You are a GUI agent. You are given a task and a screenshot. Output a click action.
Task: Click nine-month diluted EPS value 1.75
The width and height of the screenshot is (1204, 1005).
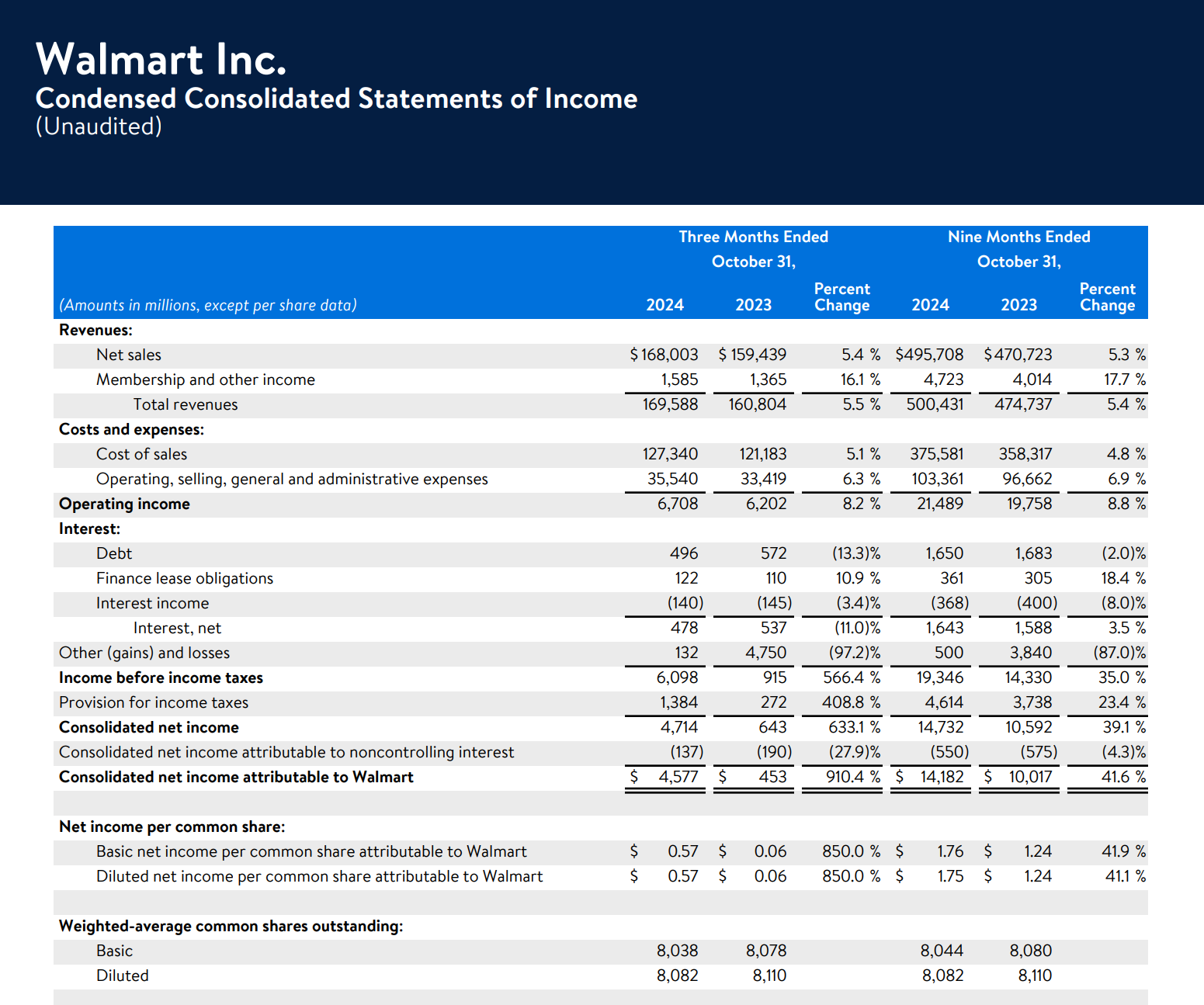(x=950, y=876)
